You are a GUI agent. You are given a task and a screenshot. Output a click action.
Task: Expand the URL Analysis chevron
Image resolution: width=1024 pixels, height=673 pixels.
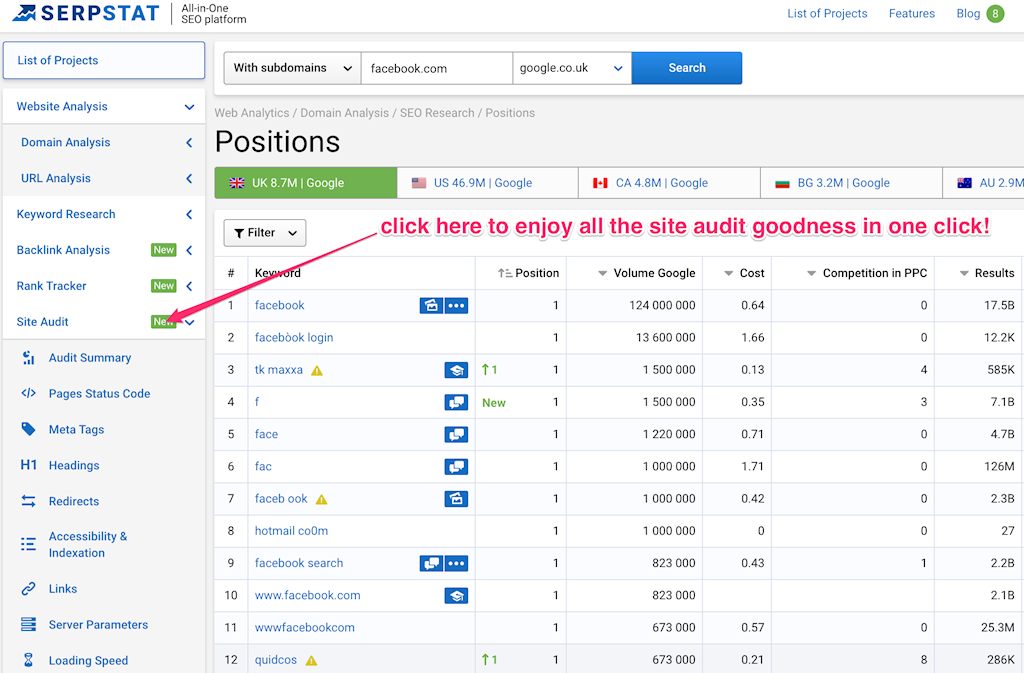[189, 178]
